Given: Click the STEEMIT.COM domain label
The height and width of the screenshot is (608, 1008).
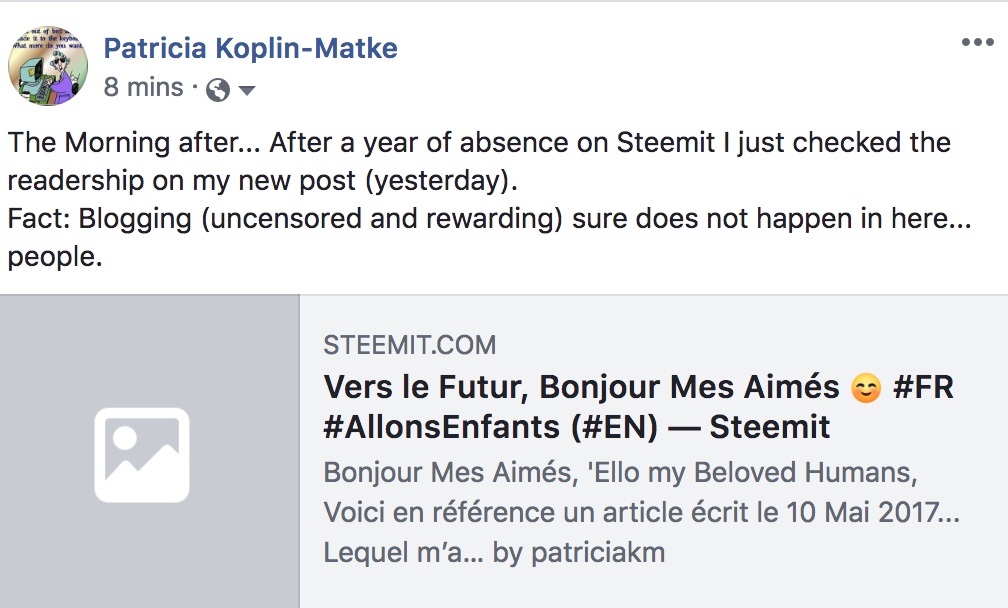Looking at the screenshot, I should [409, 346].
